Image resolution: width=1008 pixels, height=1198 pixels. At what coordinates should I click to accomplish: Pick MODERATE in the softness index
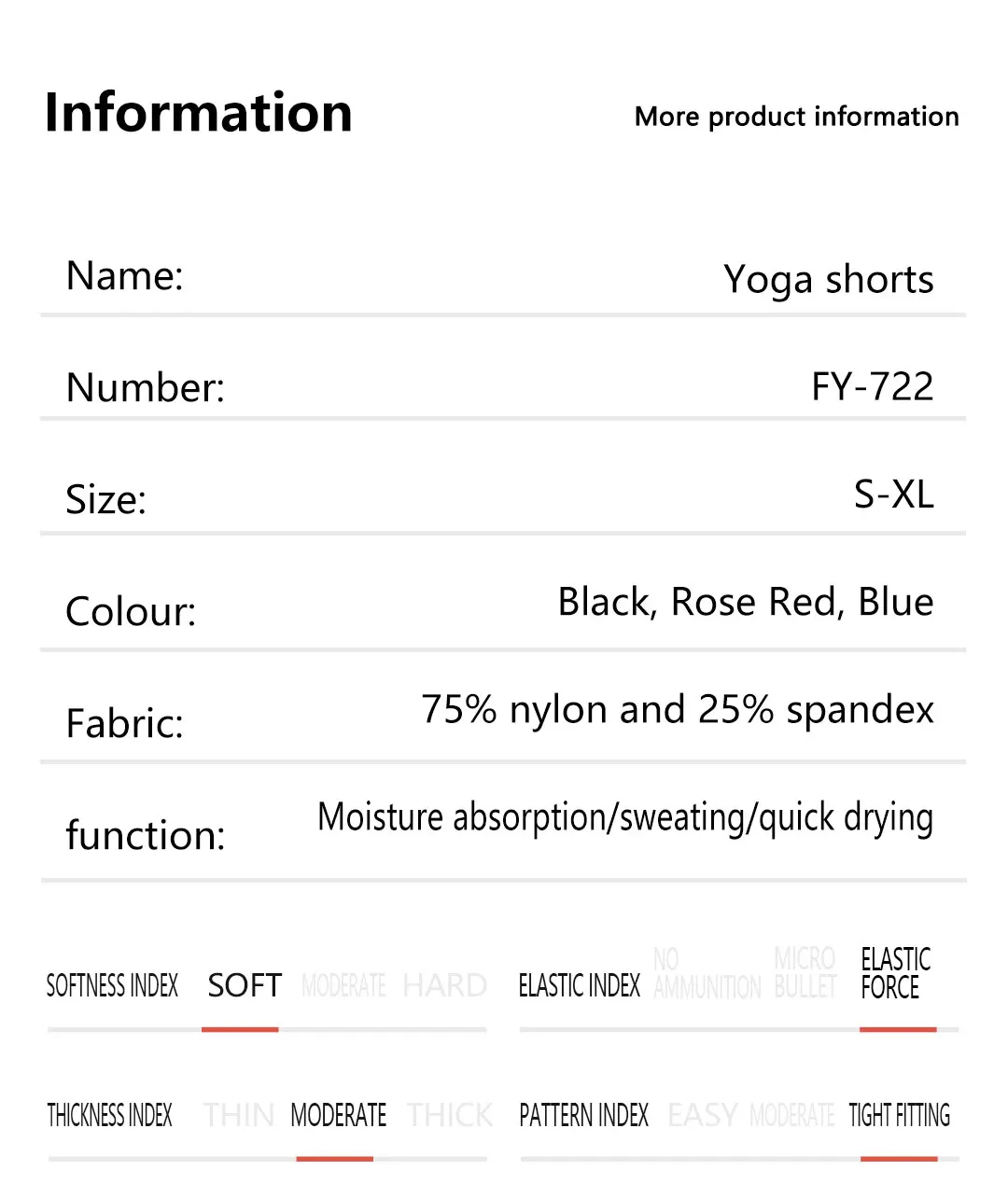[343, 985]
